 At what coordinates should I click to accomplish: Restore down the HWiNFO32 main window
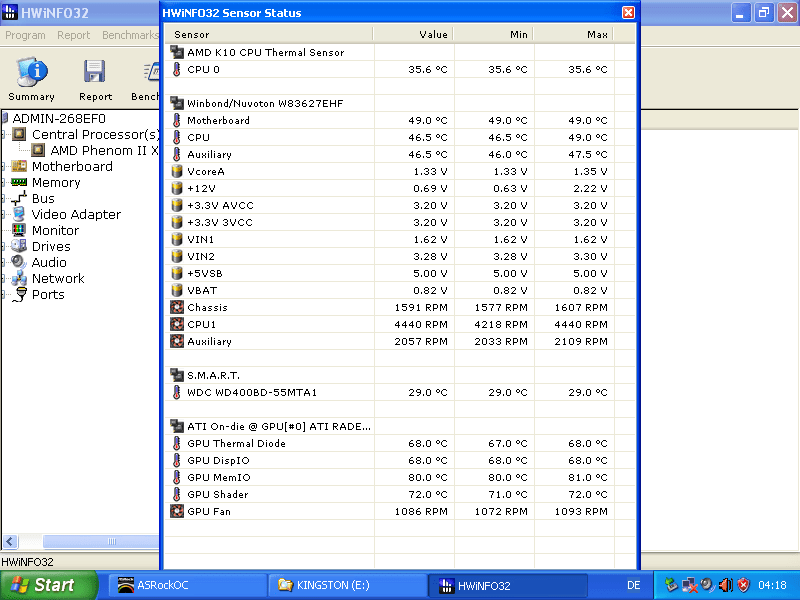pyautogui.click(x=764, y=13)
